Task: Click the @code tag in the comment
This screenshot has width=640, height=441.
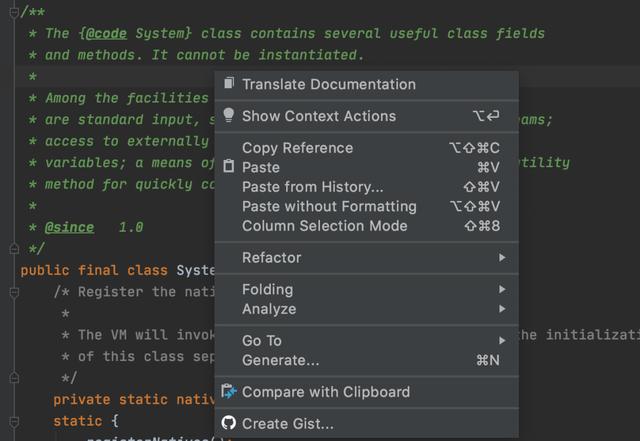Action: [105, 33]
